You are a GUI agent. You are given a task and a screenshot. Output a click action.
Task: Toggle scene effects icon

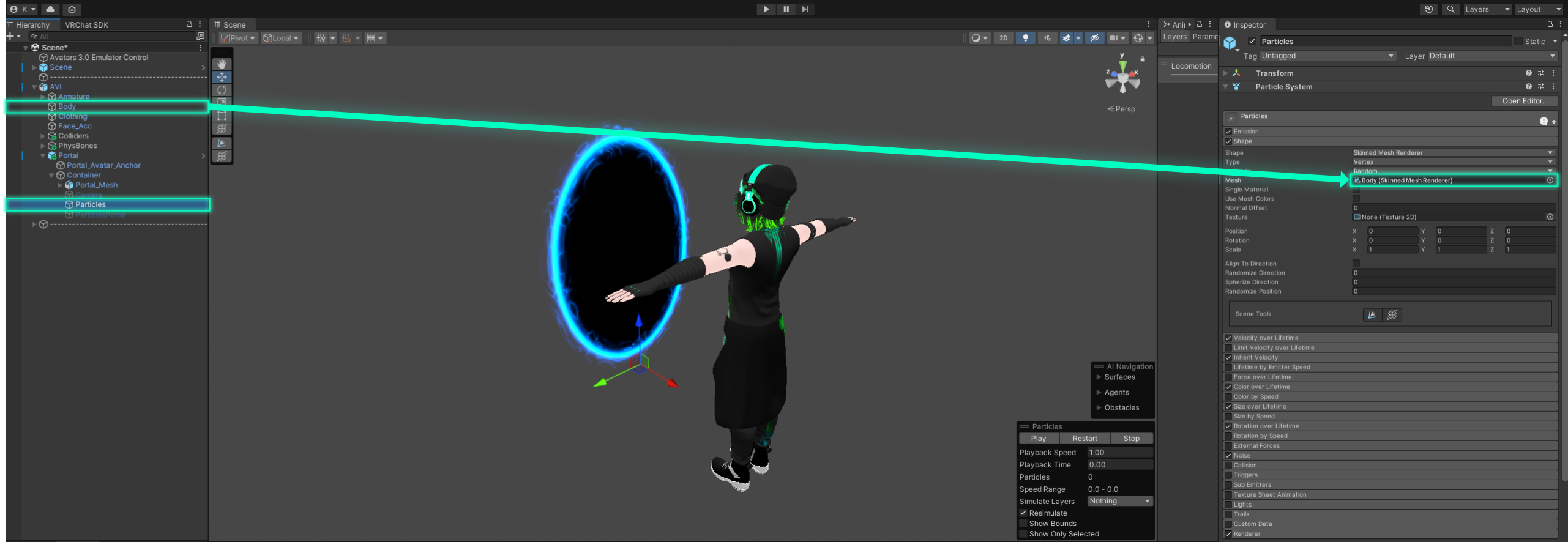point(1067,38)
